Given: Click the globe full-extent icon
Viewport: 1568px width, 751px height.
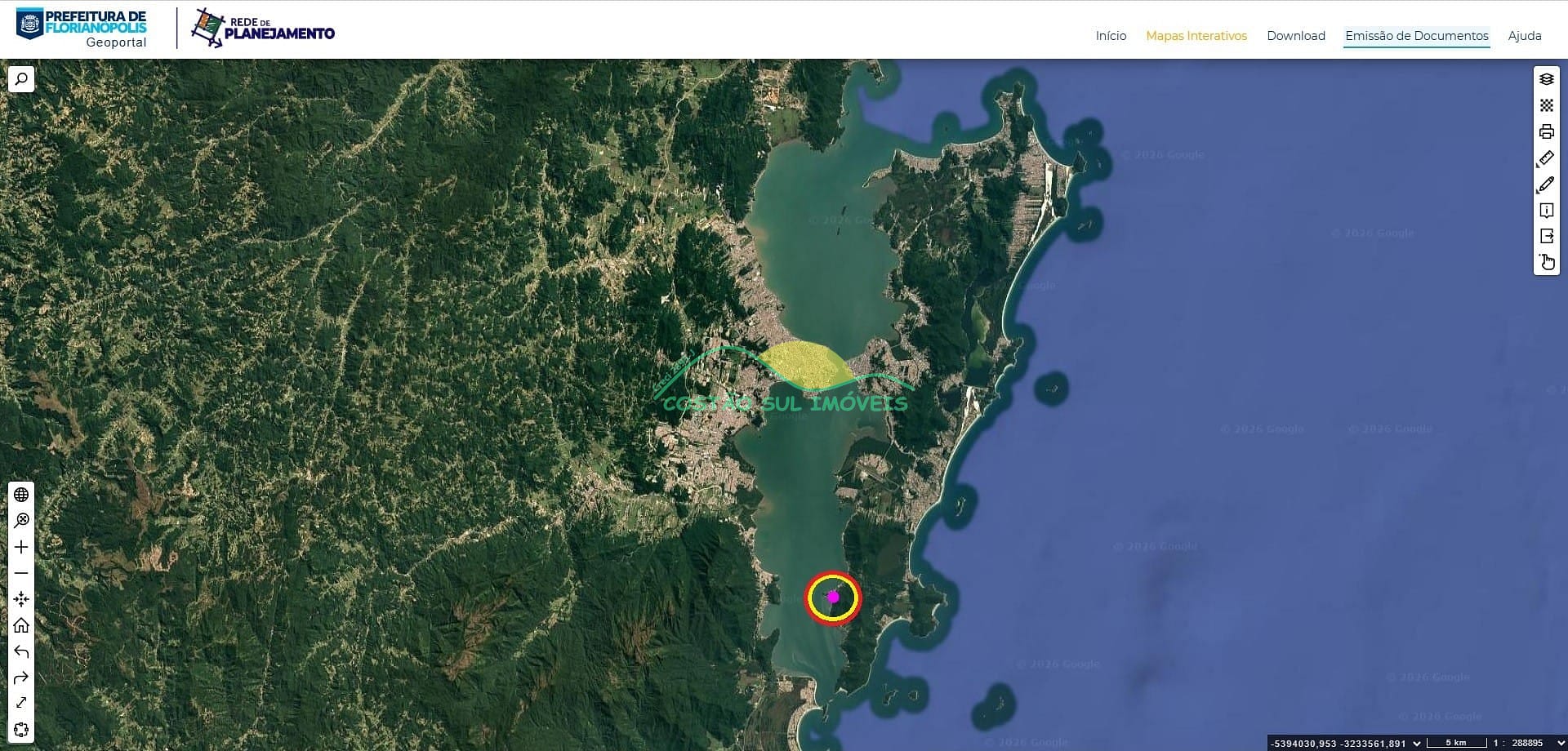Looking at the screenshot, I should 21,495.
